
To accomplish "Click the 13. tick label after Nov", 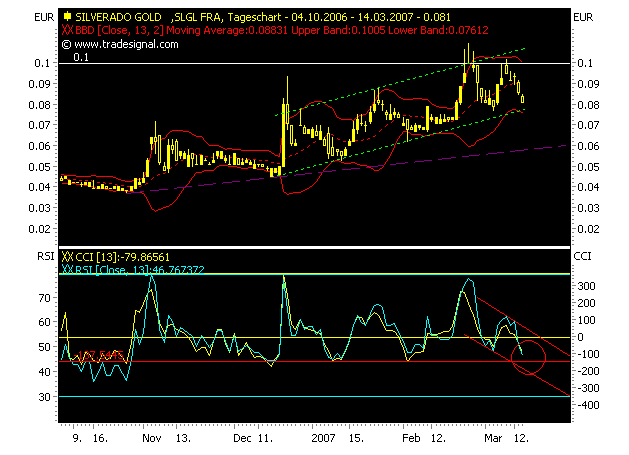I will 183,438.
